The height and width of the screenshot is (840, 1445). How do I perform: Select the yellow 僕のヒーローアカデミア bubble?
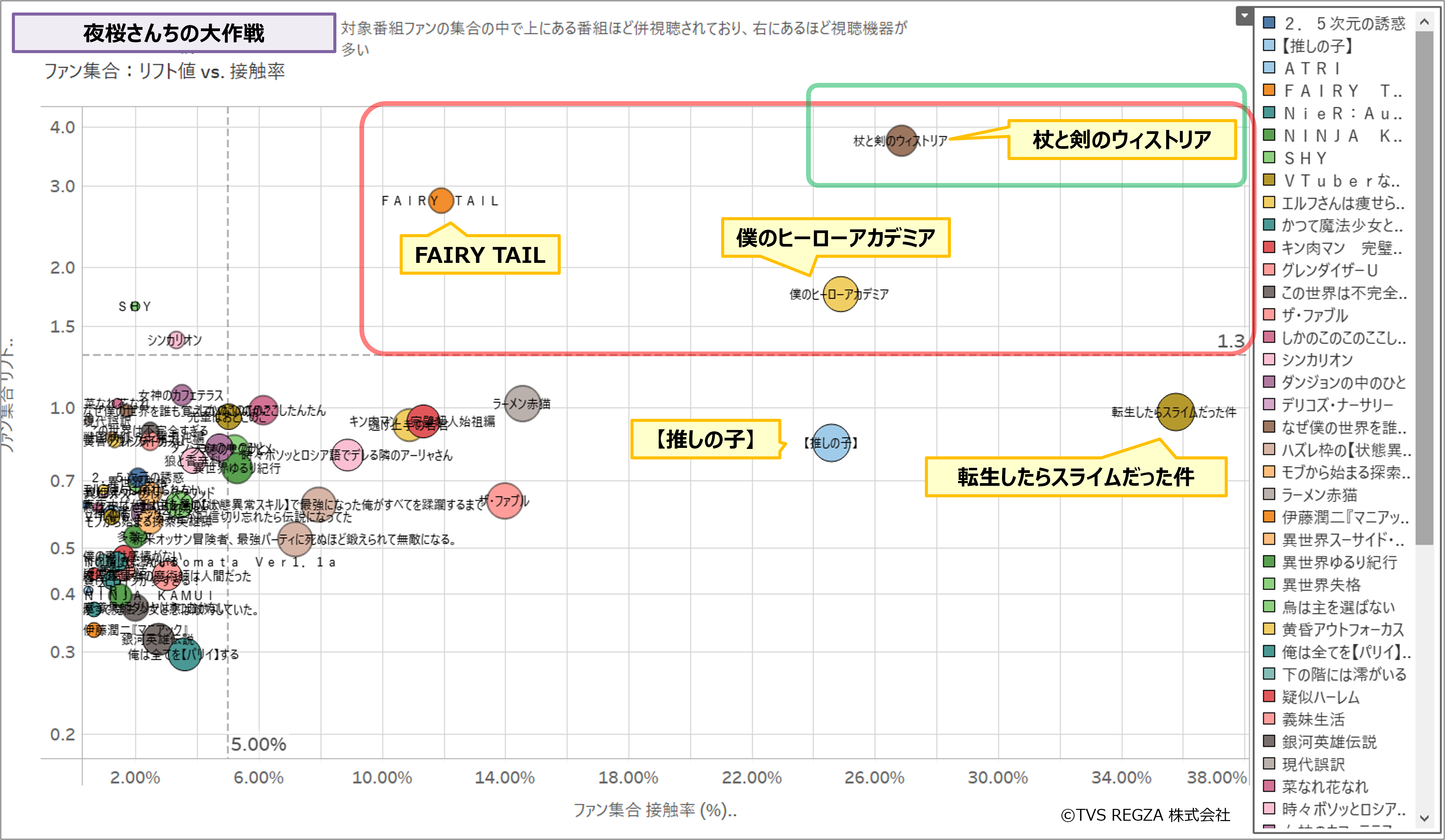pyautogui.click(x=840, y=294)
